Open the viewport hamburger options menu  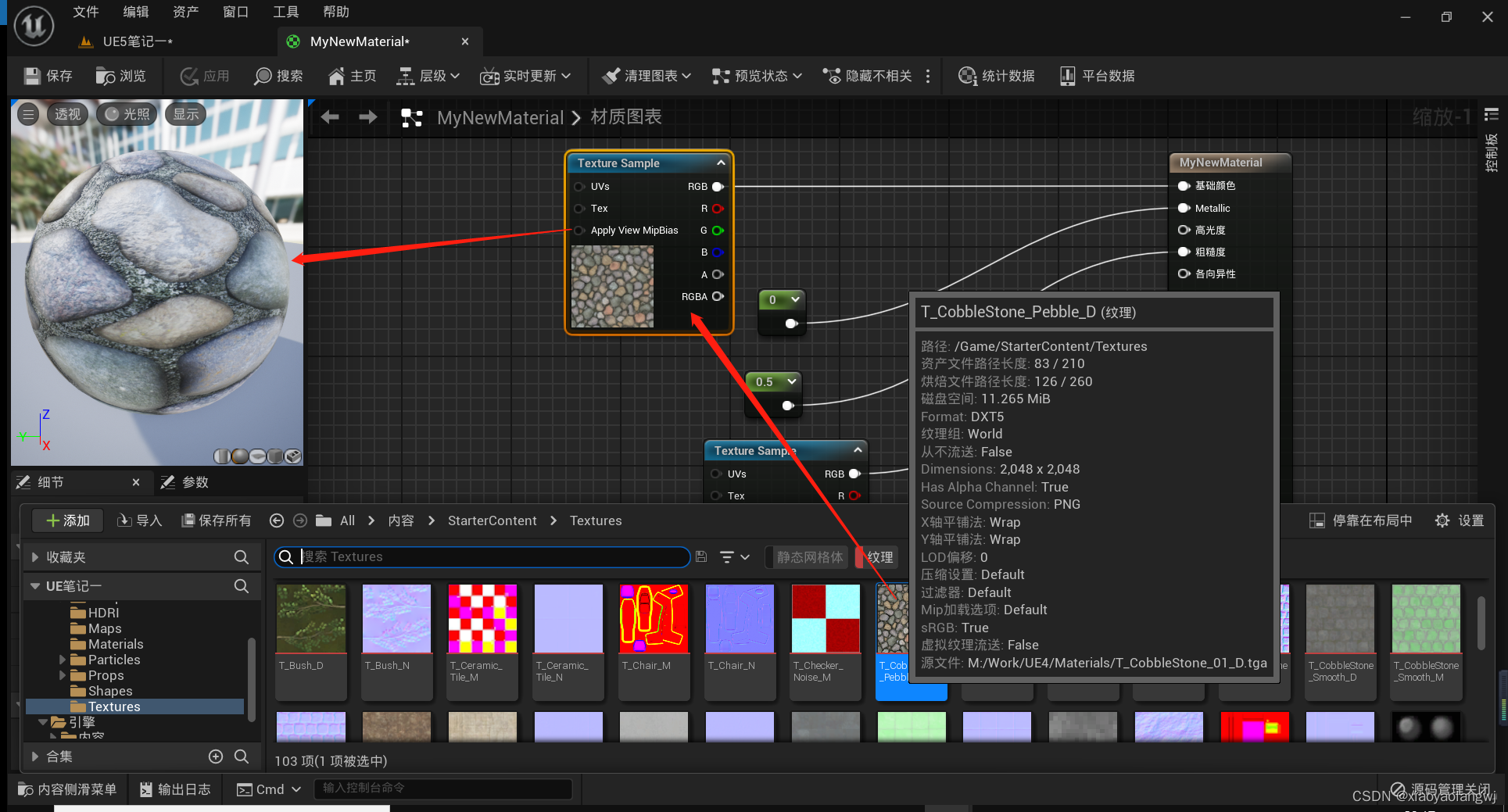click(x=28, y=114)
